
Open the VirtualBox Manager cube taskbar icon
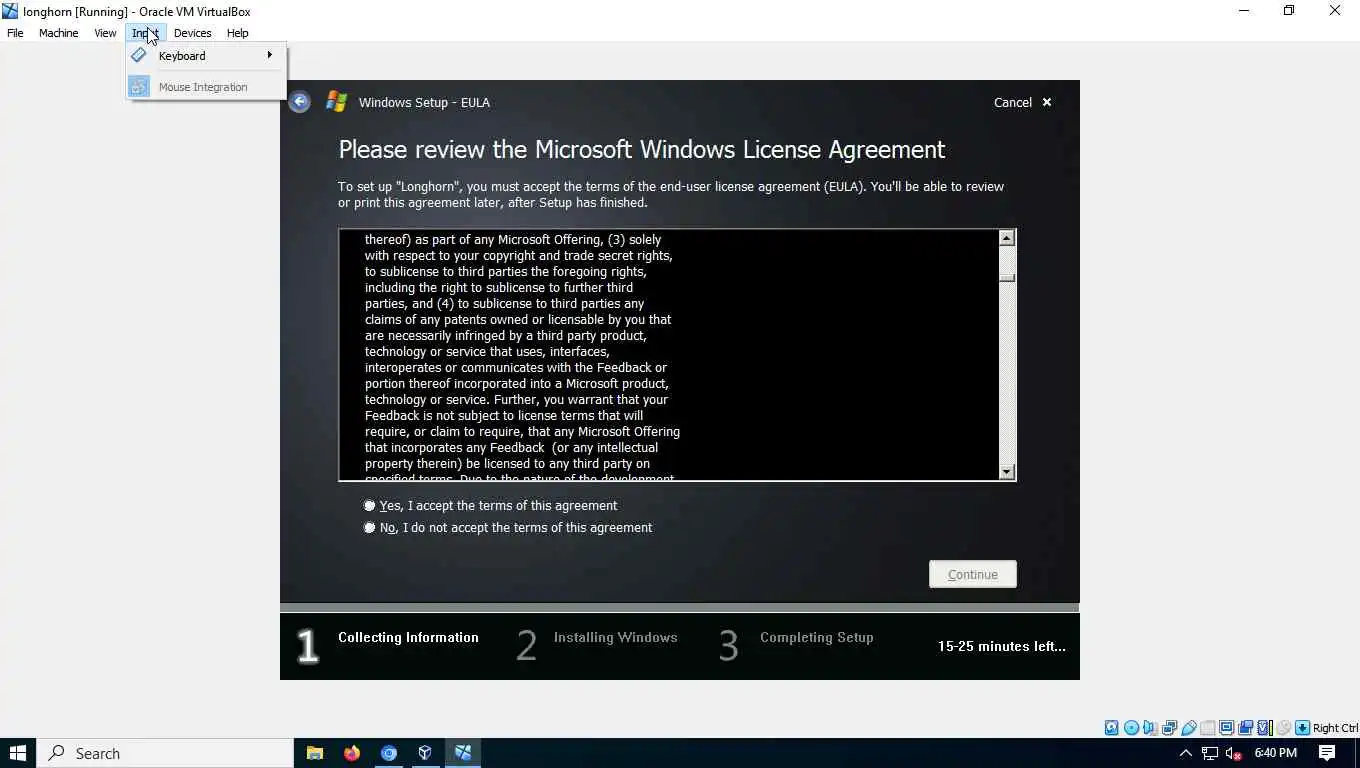pyautogui.click(x=425, y=753)
